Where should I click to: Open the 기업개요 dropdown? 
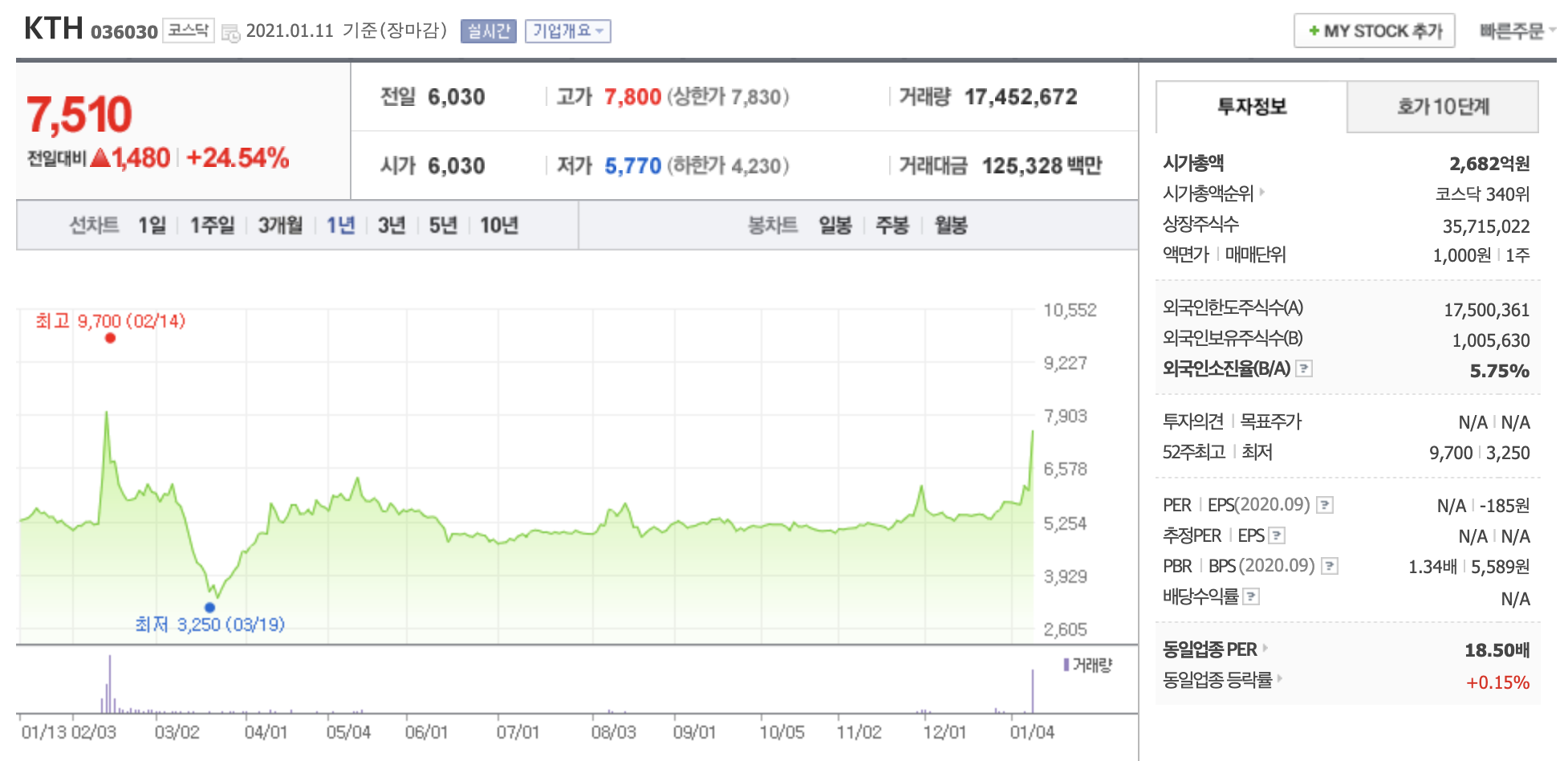[568, 31]
